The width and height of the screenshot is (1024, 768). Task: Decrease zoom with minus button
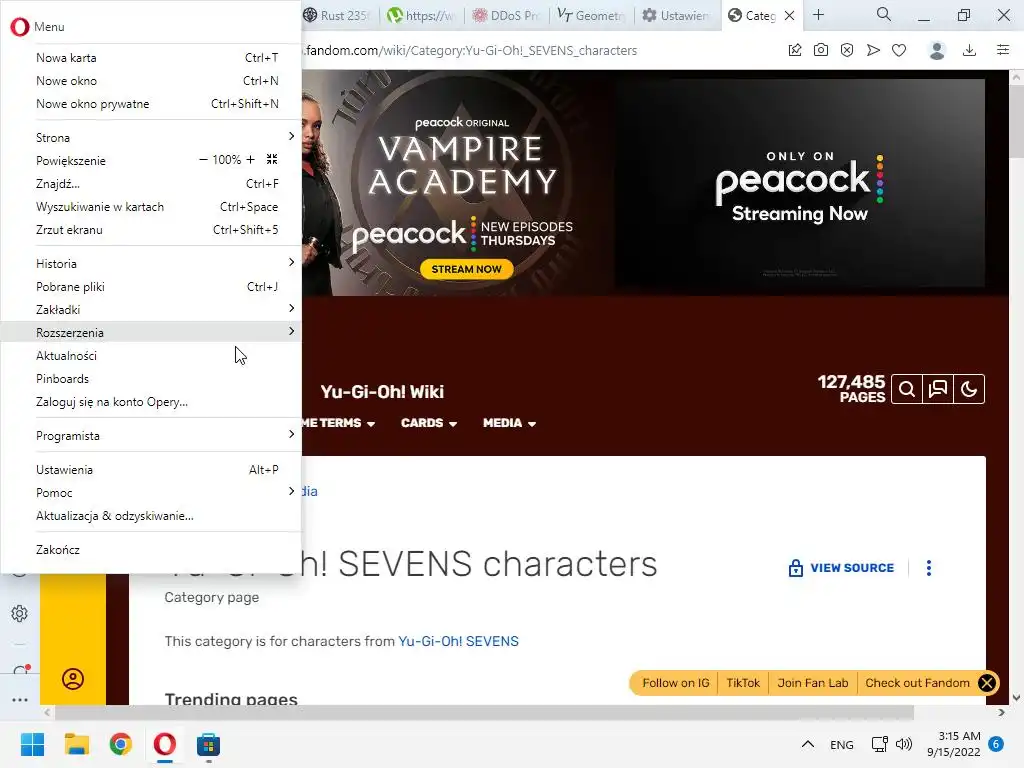click(x=203, y=160)
